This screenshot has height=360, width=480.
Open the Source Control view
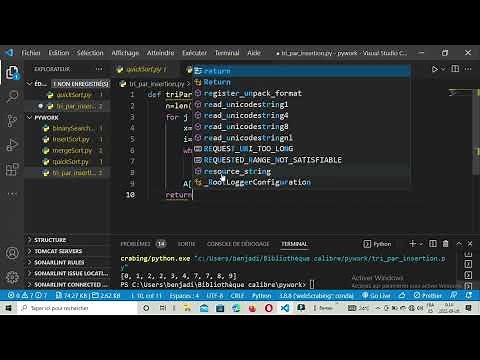pos(12,121)
